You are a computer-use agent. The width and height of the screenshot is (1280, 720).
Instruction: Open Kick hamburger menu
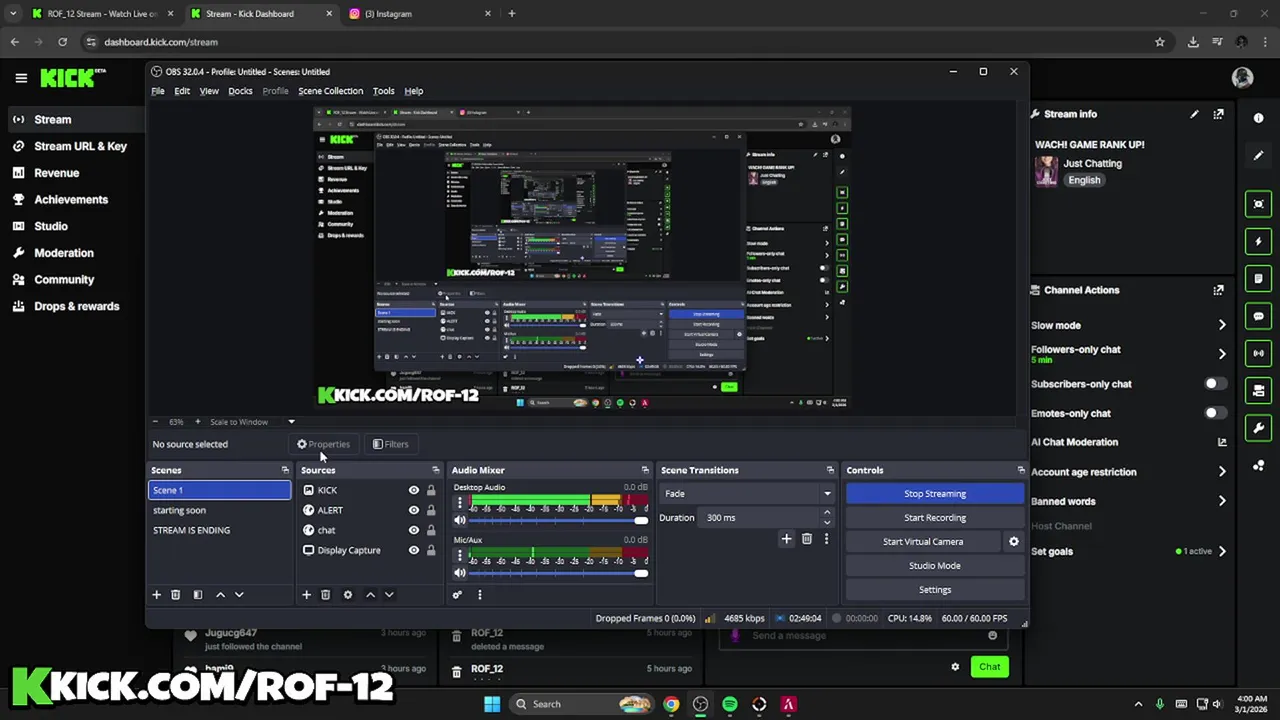click(x=21, y=78)
